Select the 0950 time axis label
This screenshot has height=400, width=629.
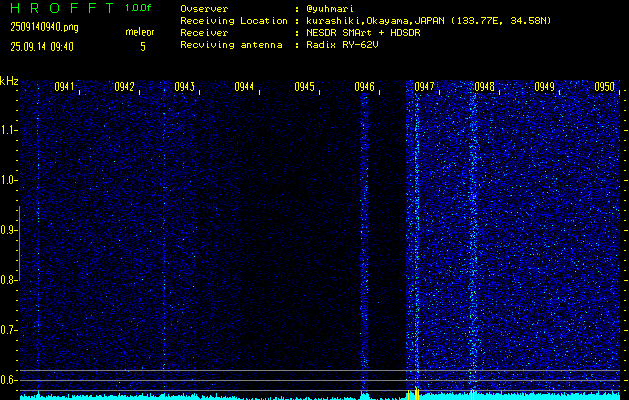(605, 87)
